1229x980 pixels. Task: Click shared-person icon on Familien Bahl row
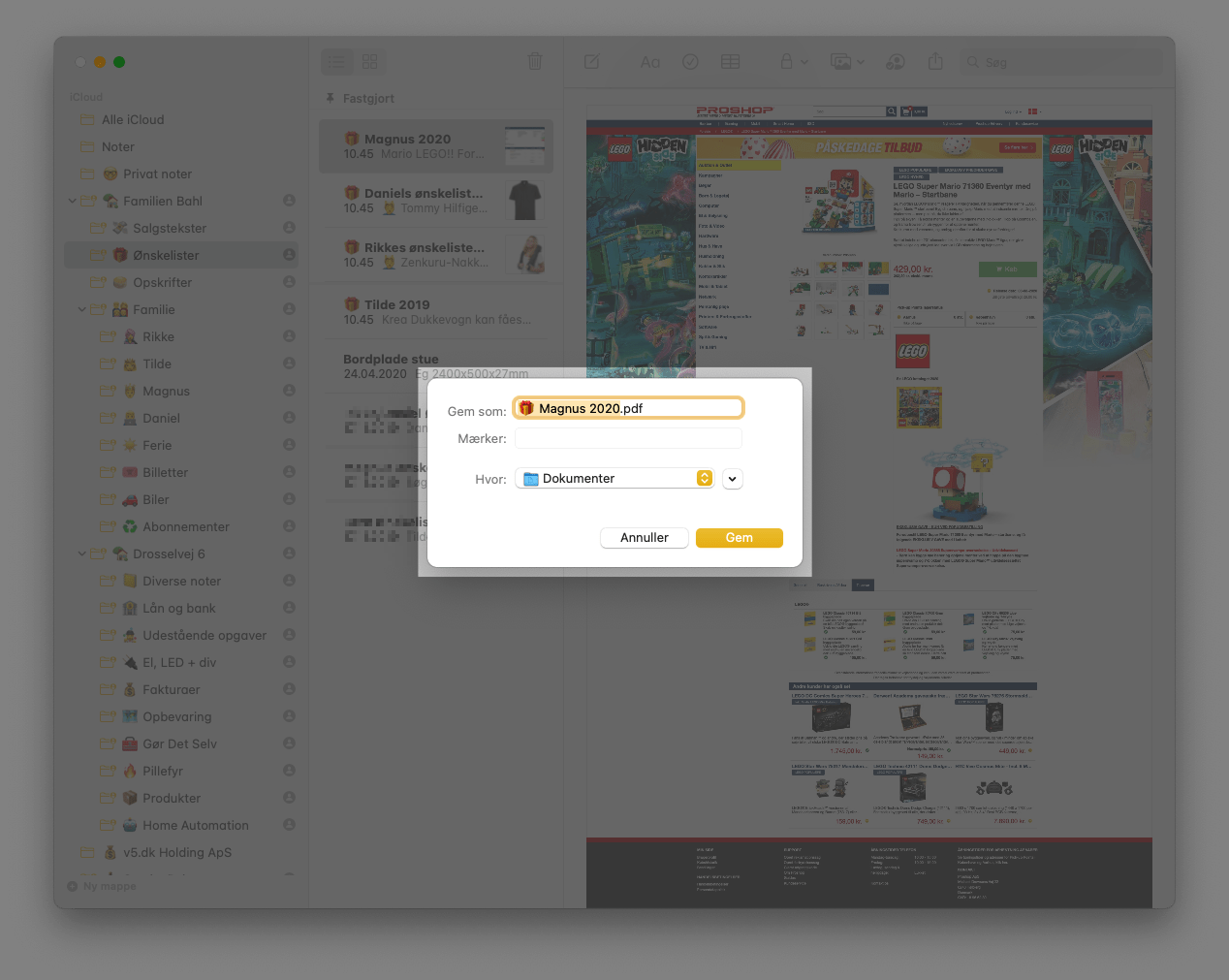click(289, 201)
